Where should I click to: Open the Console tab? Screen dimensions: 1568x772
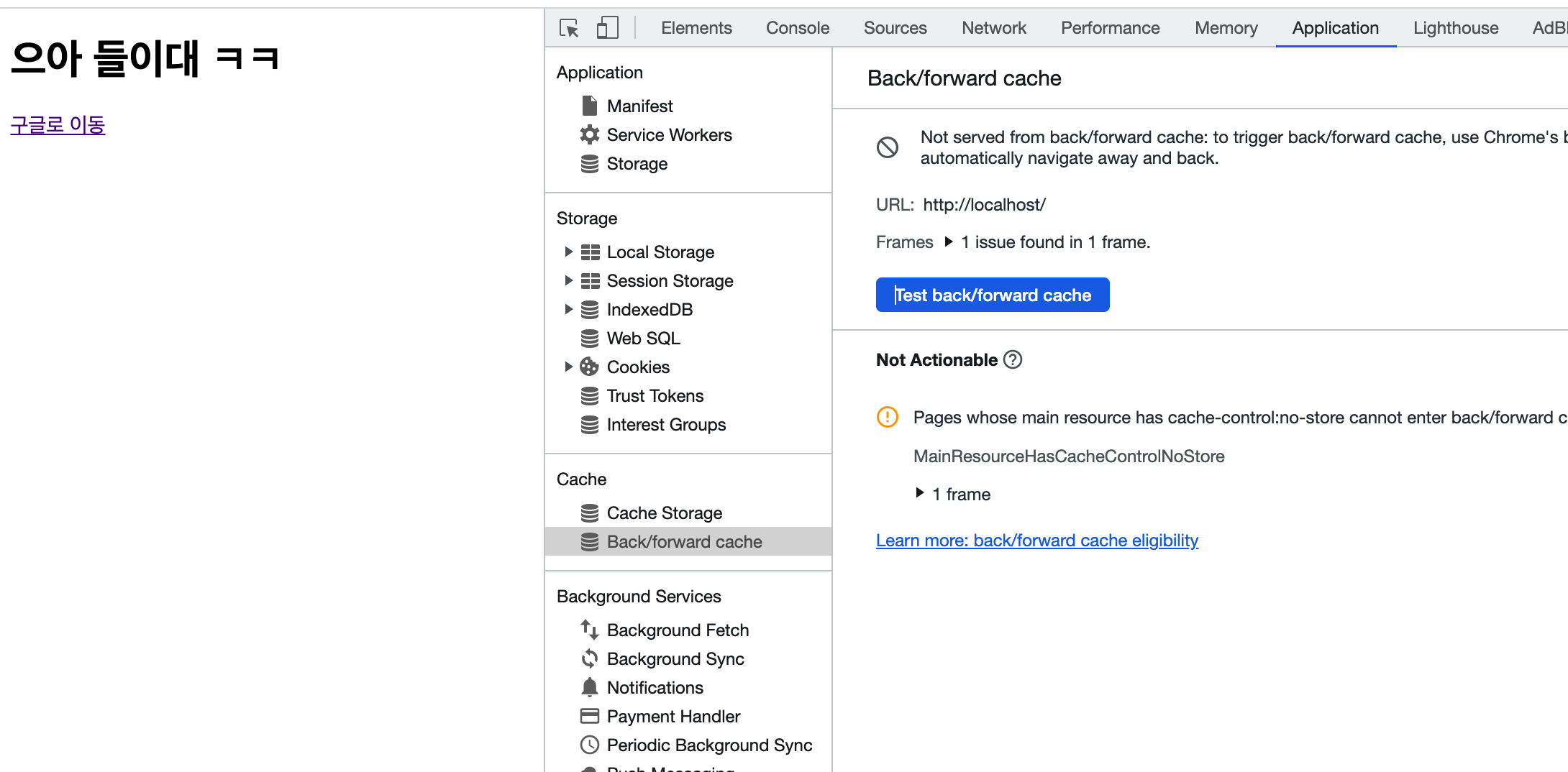(x=797, y=28)
